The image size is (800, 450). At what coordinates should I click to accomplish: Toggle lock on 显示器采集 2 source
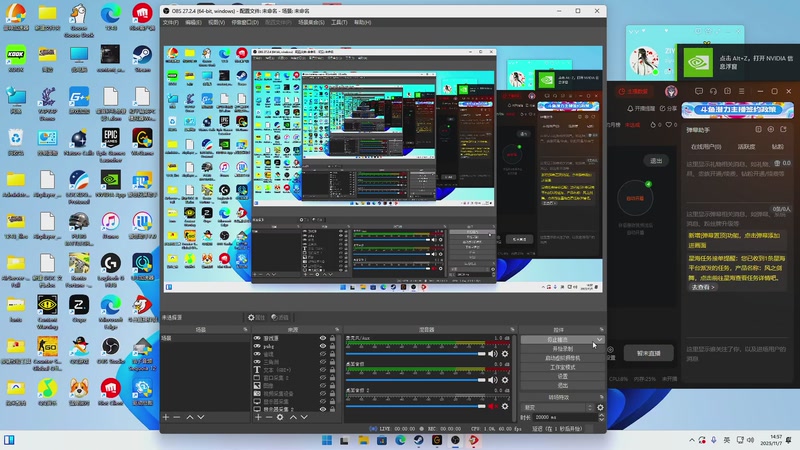(332, 409)
